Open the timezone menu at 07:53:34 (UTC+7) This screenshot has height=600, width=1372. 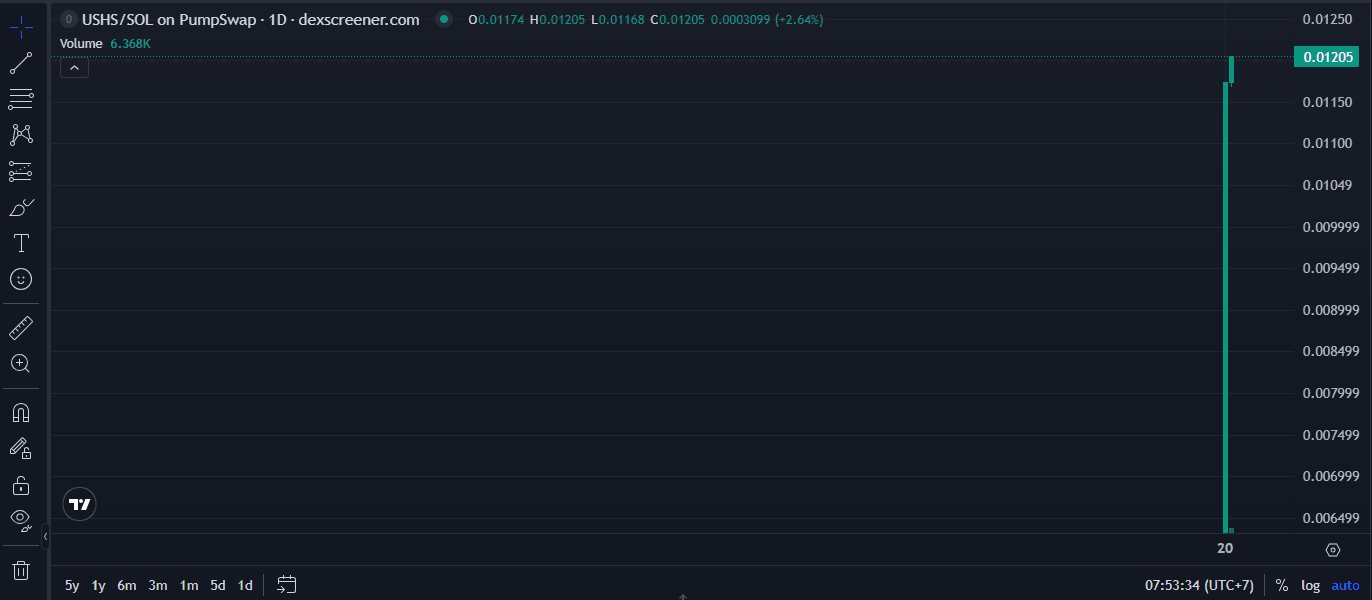pyautogui.click(x=1199, y=585)
